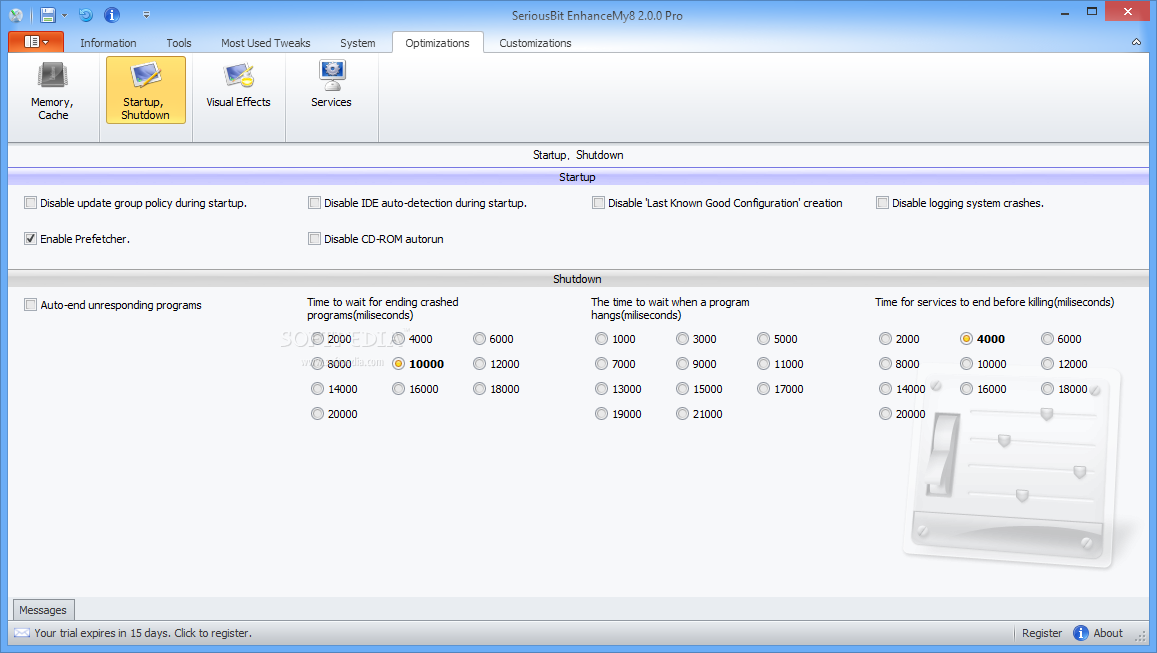
Task: Switch to the System tab
Action: click(358, 43)
